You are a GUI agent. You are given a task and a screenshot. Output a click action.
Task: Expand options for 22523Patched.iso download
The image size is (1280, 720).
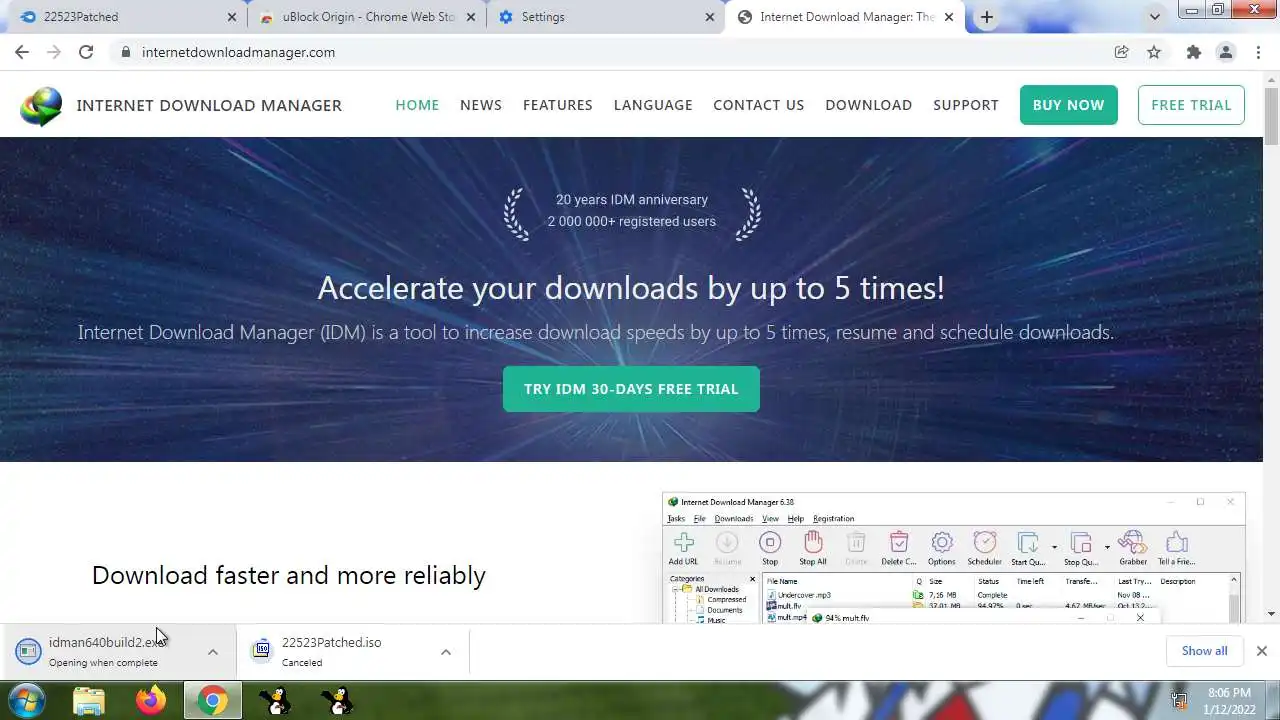click(x=446, y=651)
